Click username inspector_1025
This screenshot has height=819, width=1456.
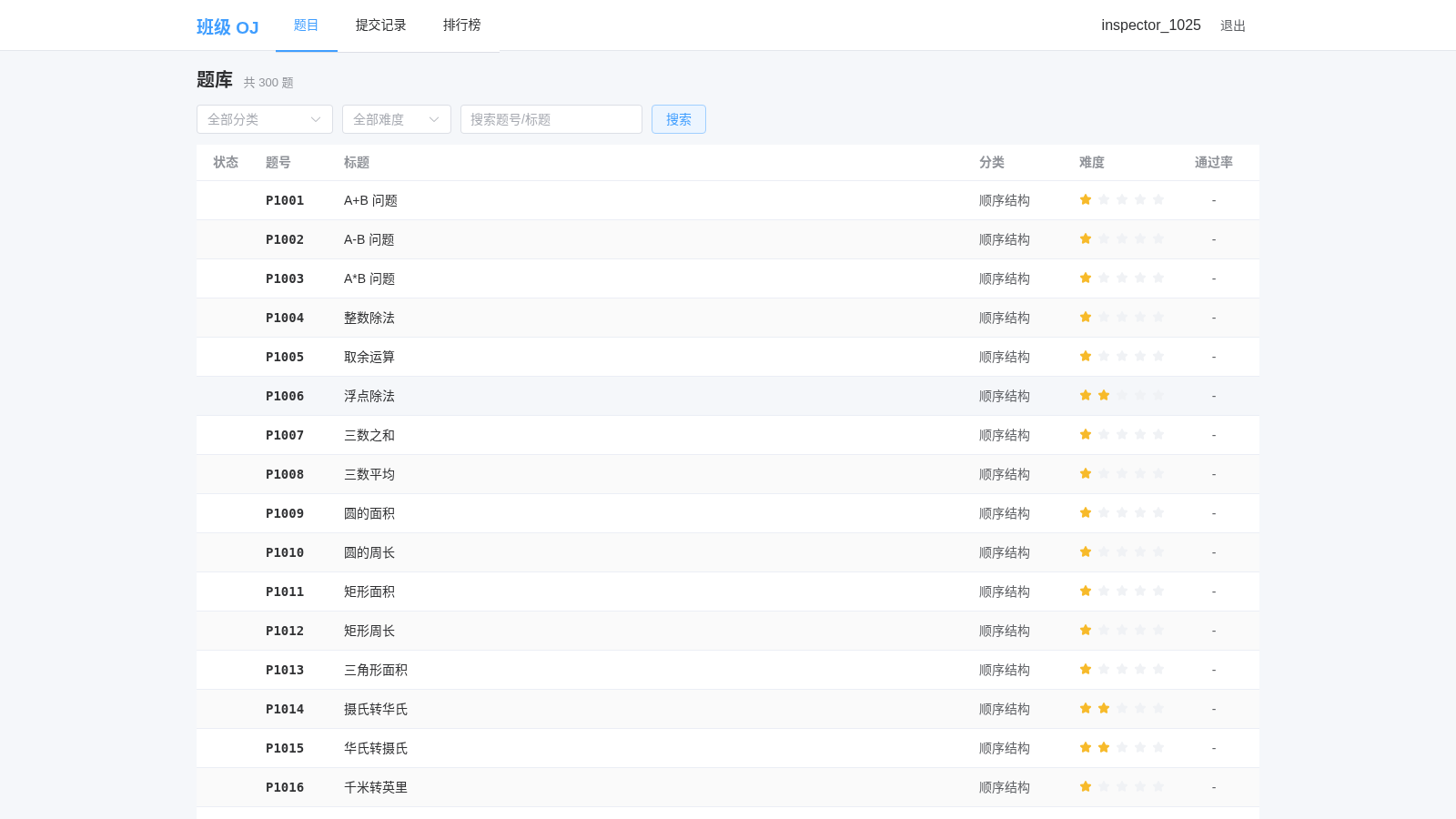point(1151,25)
